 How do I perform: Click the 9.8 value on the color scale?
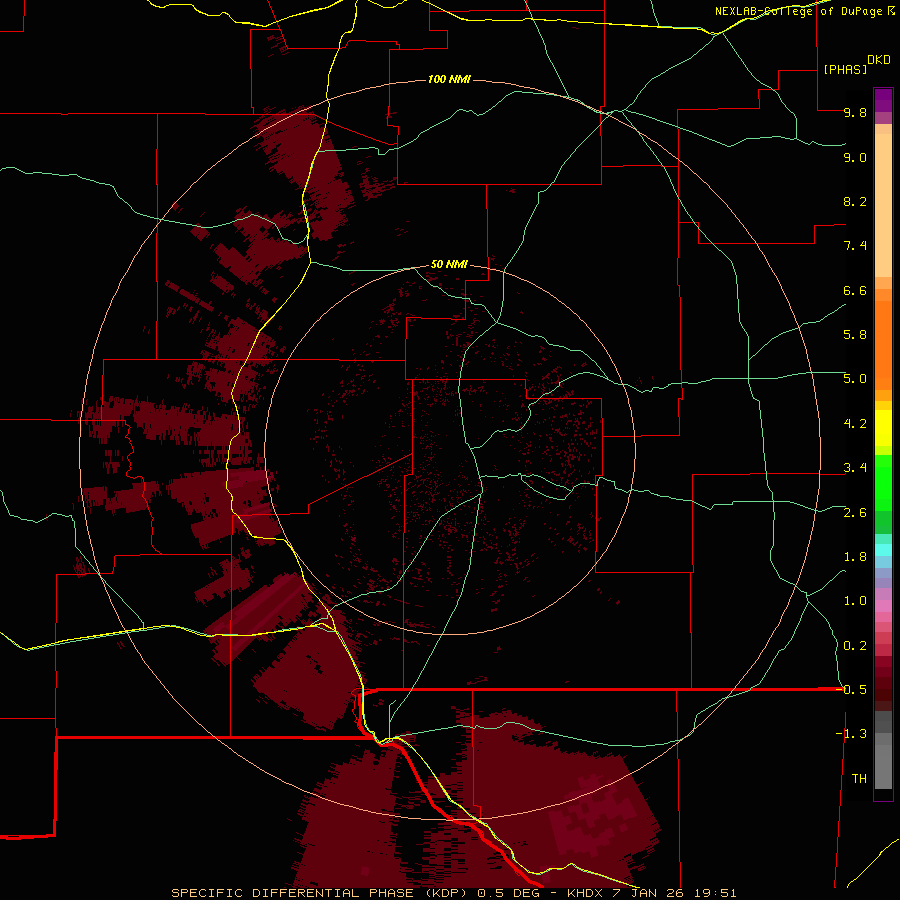point(855,112)
